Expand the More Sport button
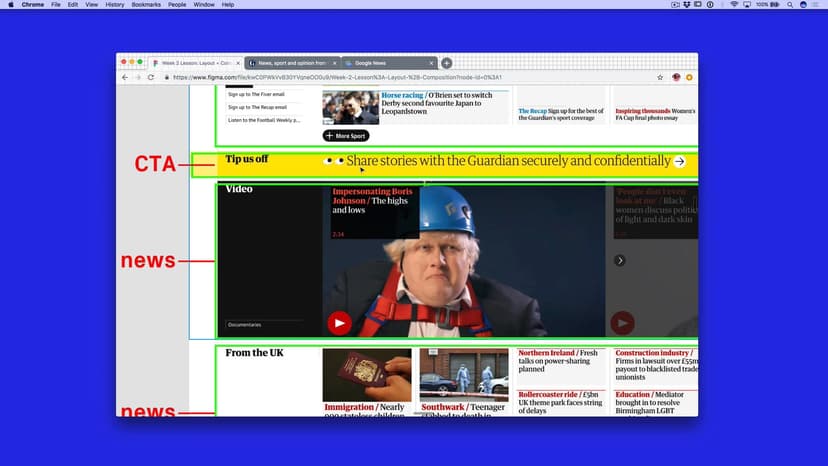The width and height of the screenshot is (828, 466). click(x=346, y=135)
